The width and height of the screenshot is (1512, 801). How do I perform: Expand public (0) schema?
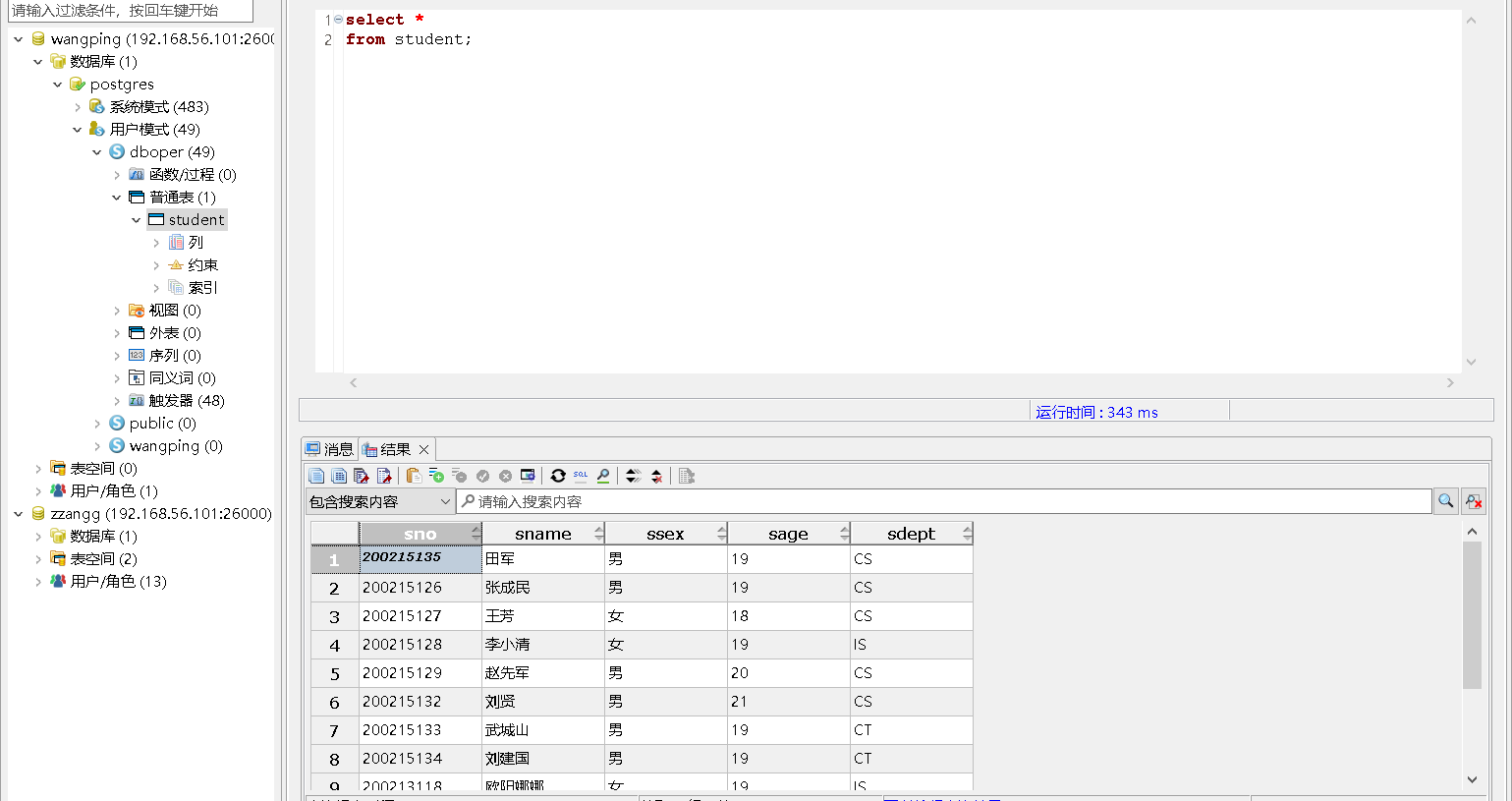point(96,424)
